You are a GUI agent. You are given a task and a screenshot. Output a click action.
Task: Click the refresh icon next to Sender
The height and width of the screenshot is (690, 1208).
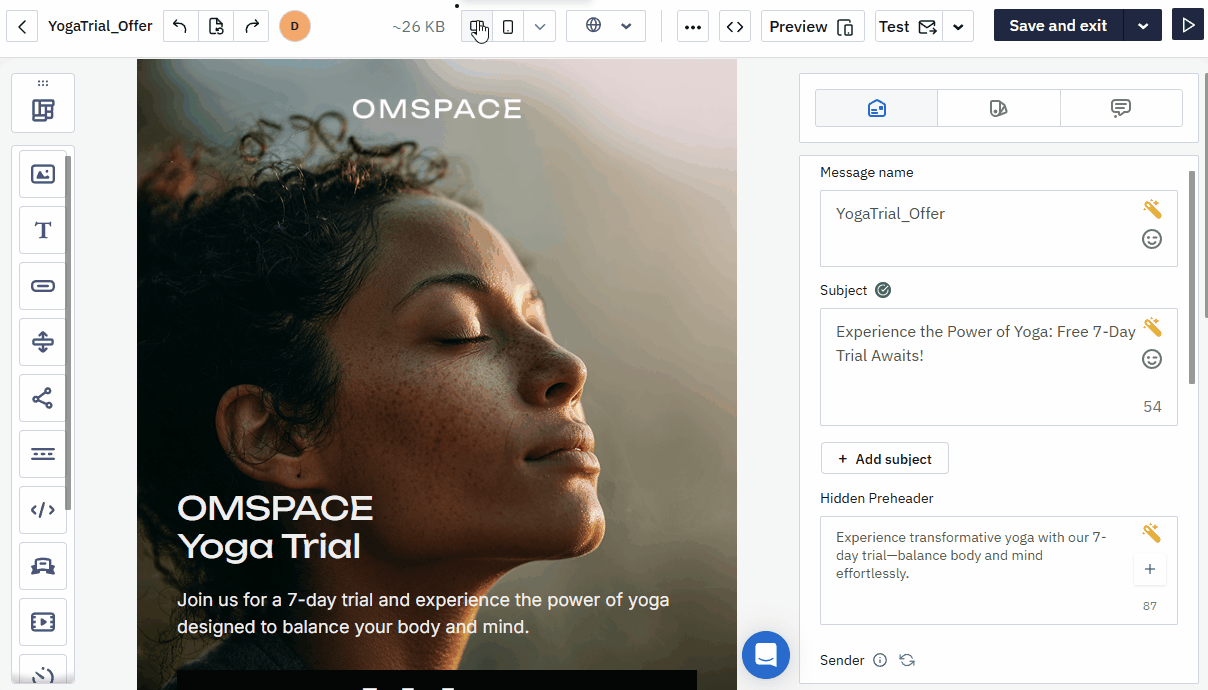[907, 660]
